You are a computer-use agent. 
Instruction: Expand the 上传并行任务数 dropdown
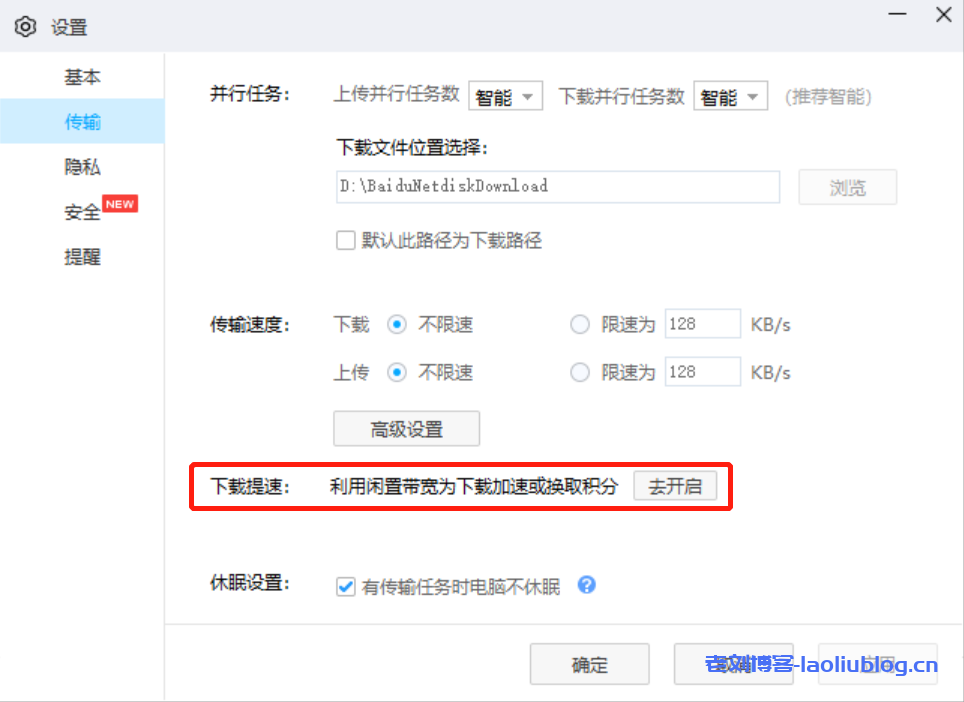[505, 96]
